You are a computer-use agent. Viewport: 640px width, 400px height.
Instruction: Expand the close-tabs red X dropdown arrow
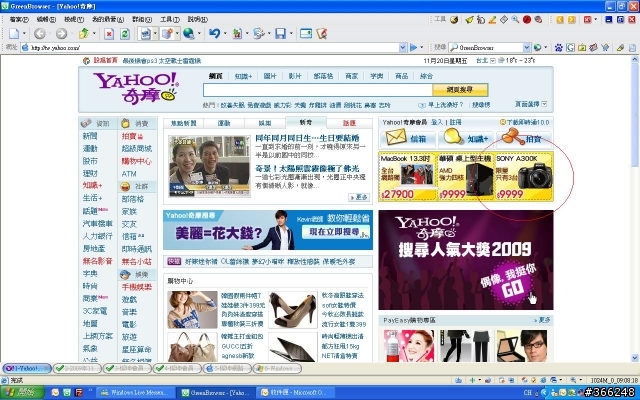[595, 19]
